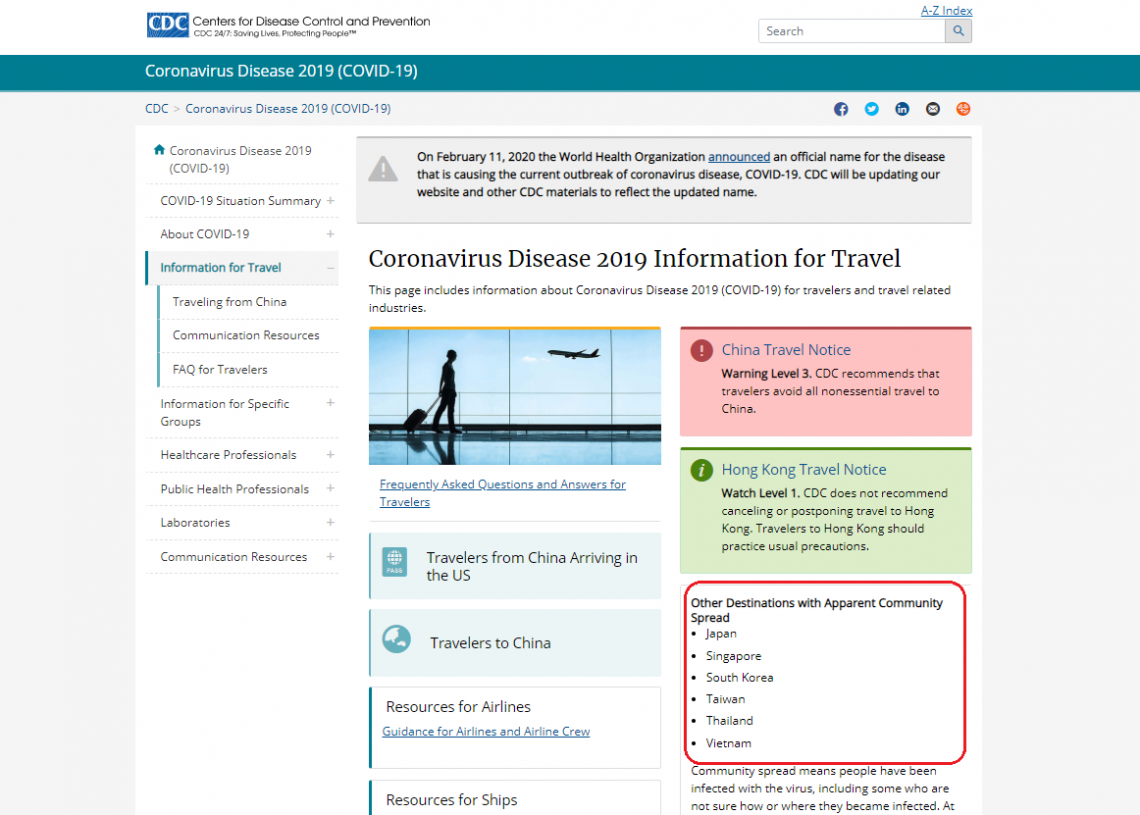Select Healthcare Professionals label

(x=228, y=454)
